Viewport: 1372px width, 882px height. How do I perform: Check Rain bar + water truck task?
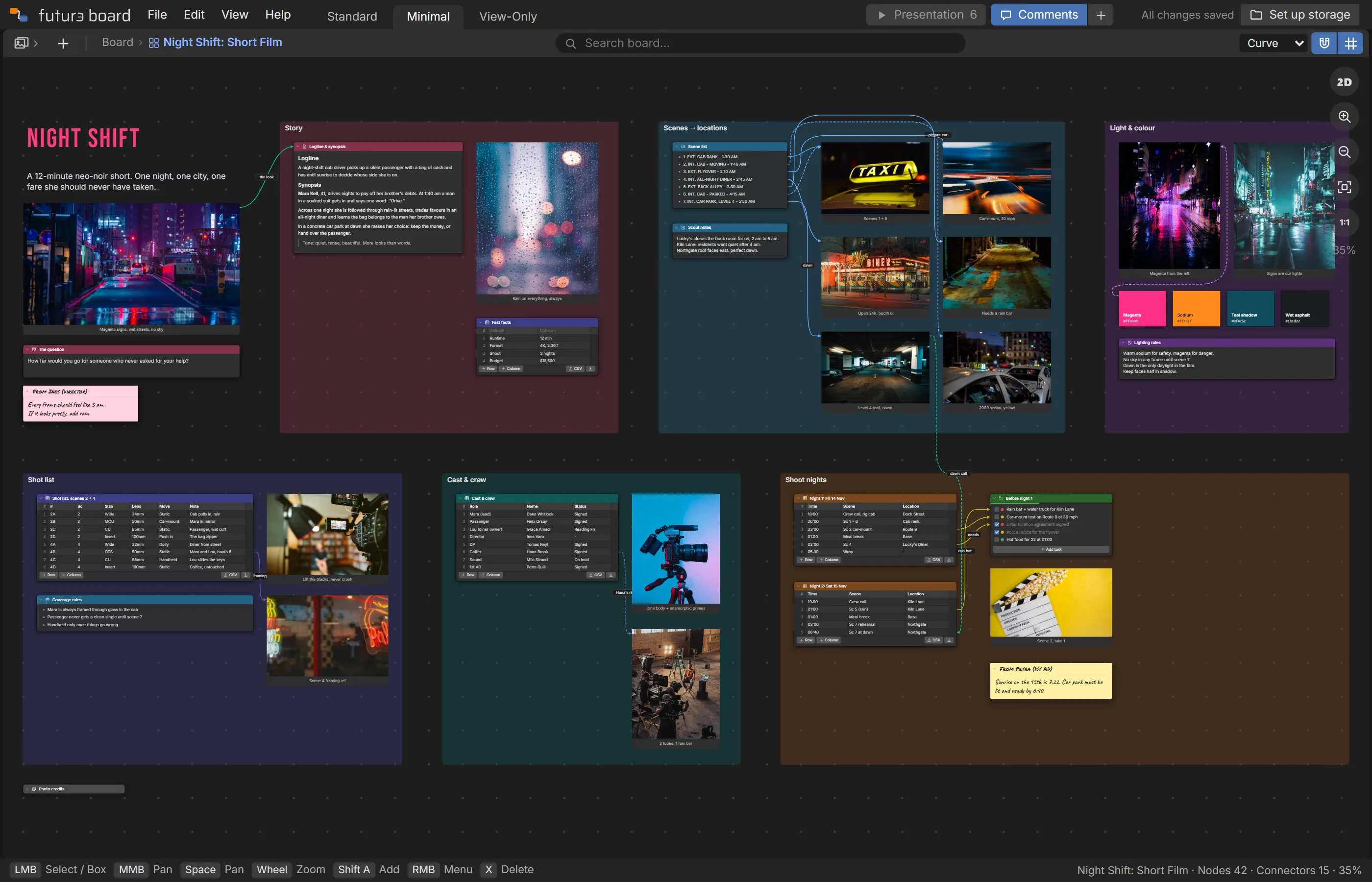click(996, 509)
